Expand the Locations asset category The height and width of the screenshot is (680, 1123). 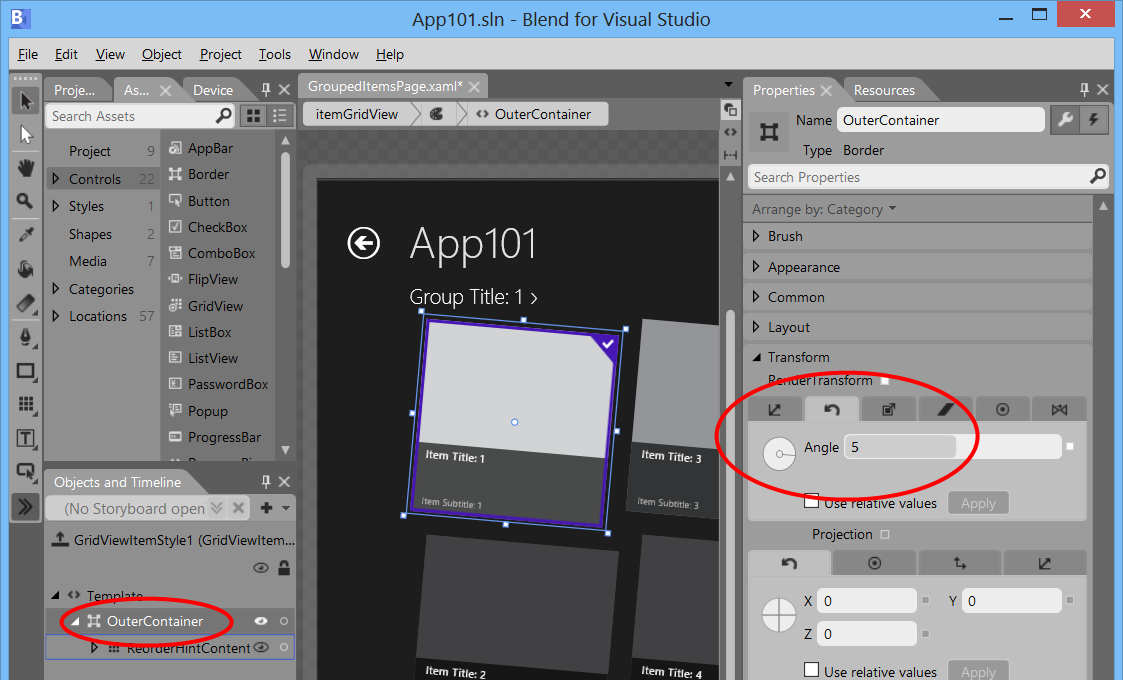[56, 316]
